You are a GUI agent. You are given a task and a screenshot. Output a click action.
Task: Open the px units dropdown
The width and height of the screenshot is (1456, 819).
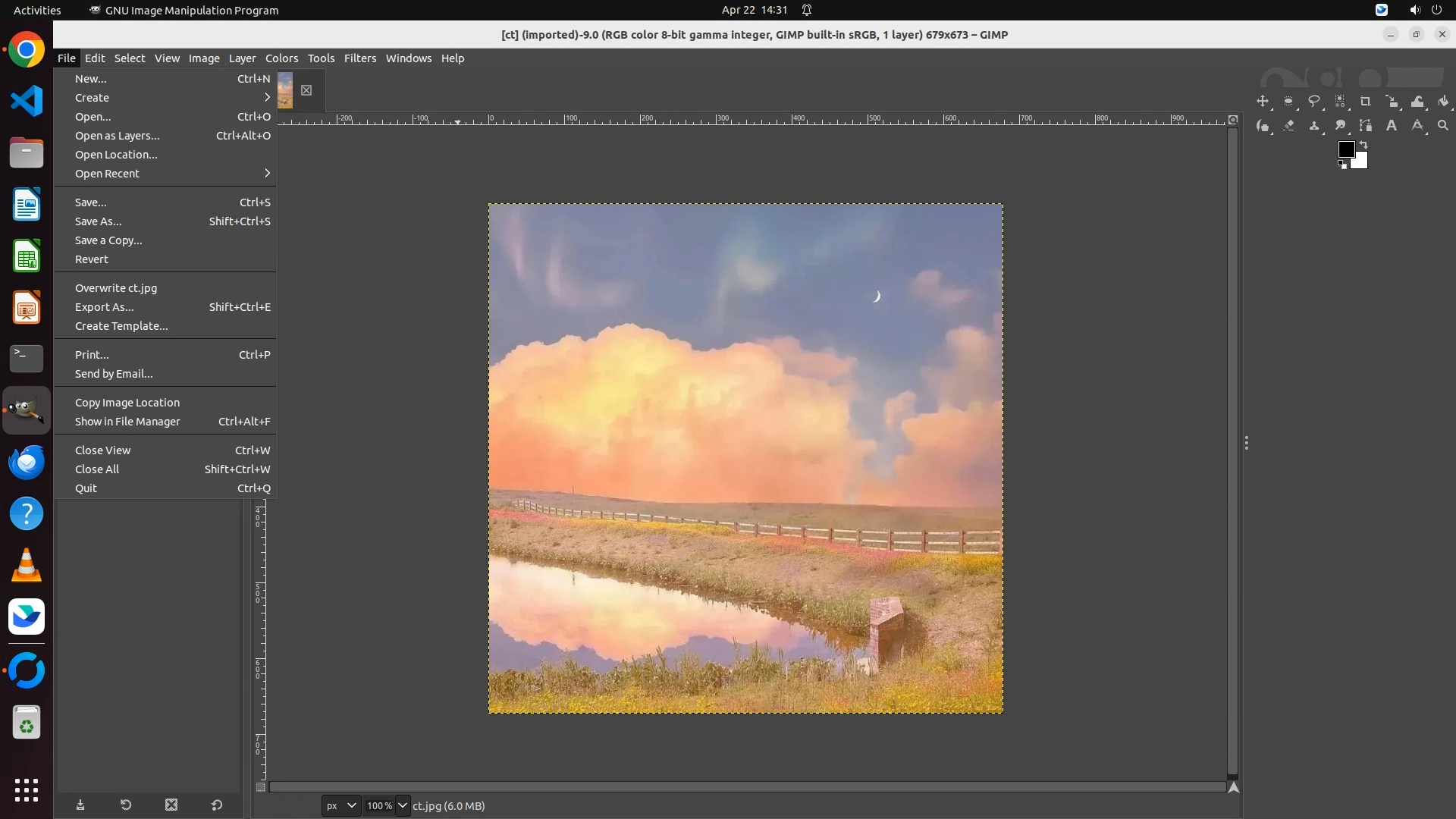[340, 805]
